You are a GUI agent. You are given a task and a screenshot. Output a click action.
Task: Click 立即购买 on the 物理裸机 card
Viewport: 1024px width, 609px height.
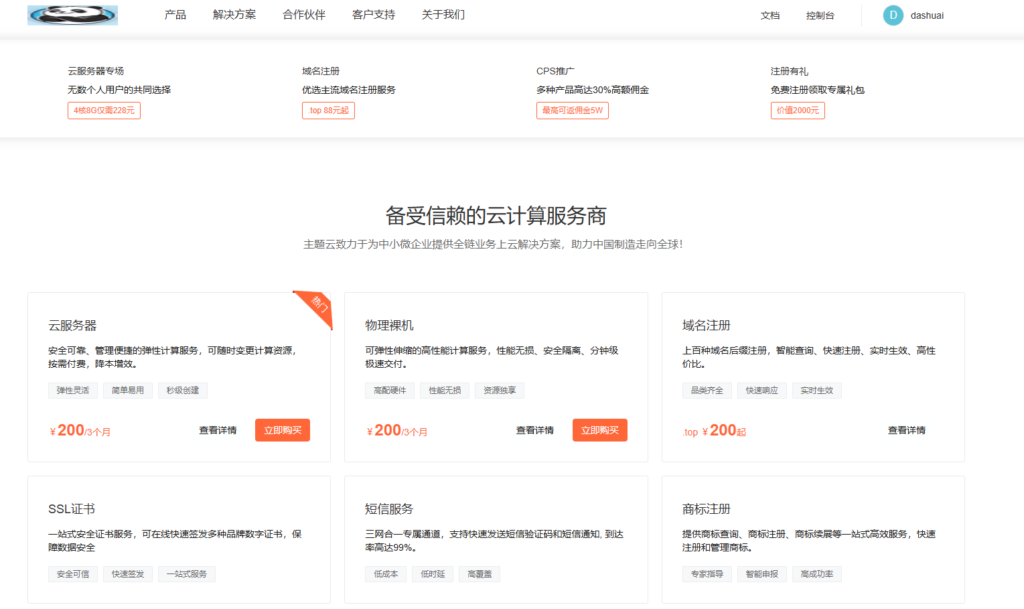click(599, 430)
